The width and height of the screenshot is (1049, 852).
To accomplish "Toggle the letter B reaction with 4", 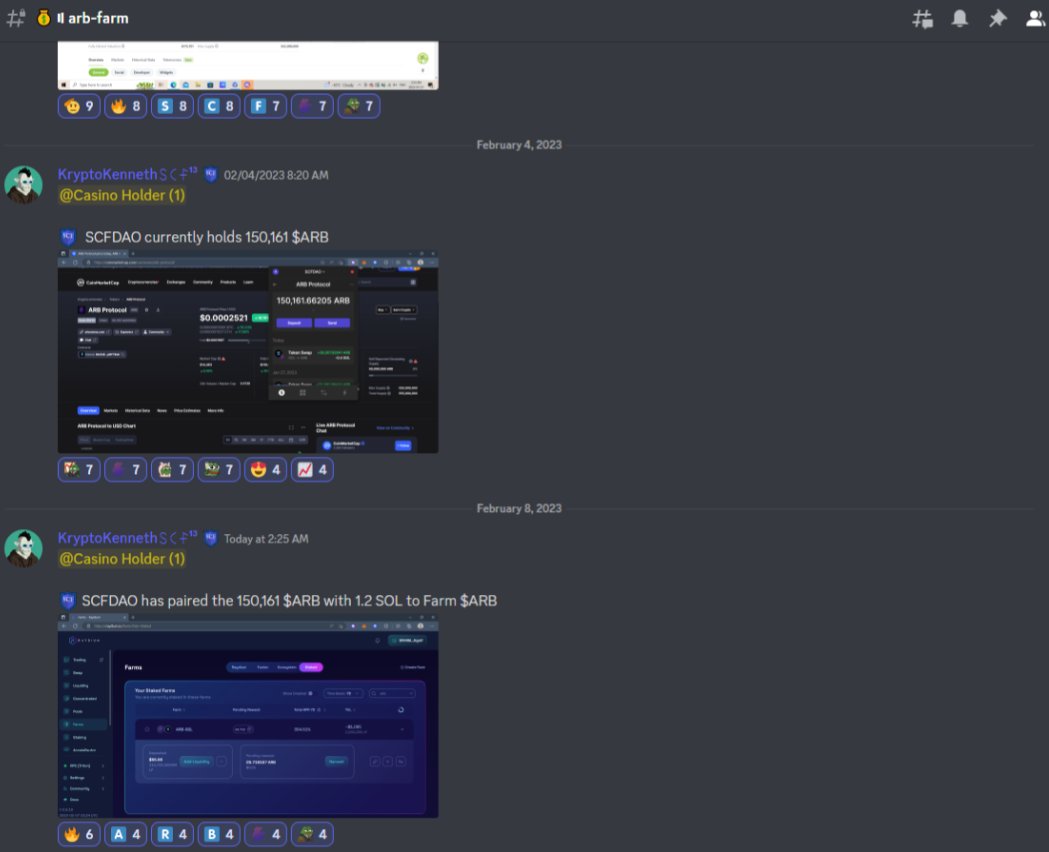I will 219,834.
